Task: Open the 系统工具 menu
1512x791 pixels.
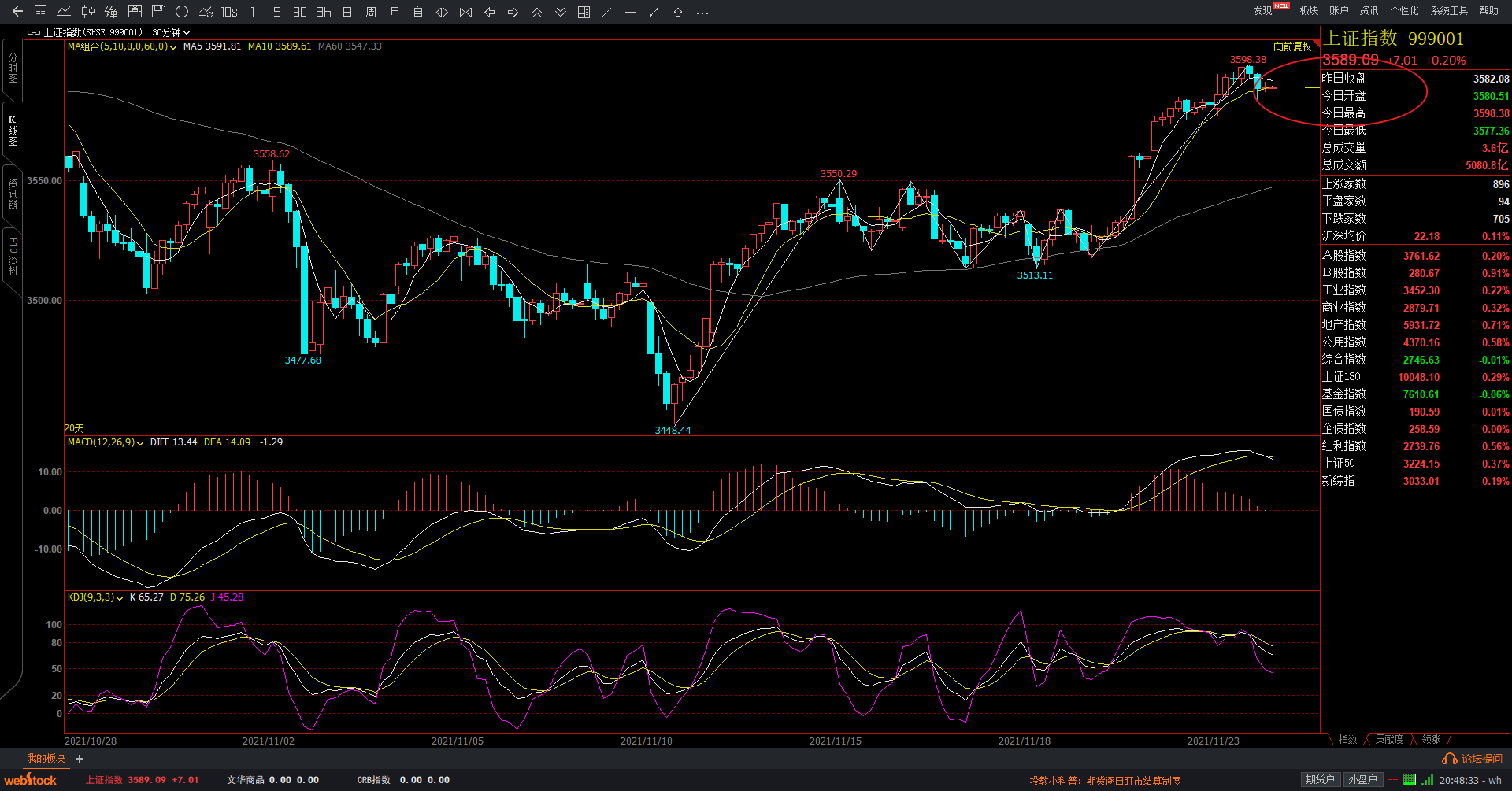Action: (x=1449, y=10)
